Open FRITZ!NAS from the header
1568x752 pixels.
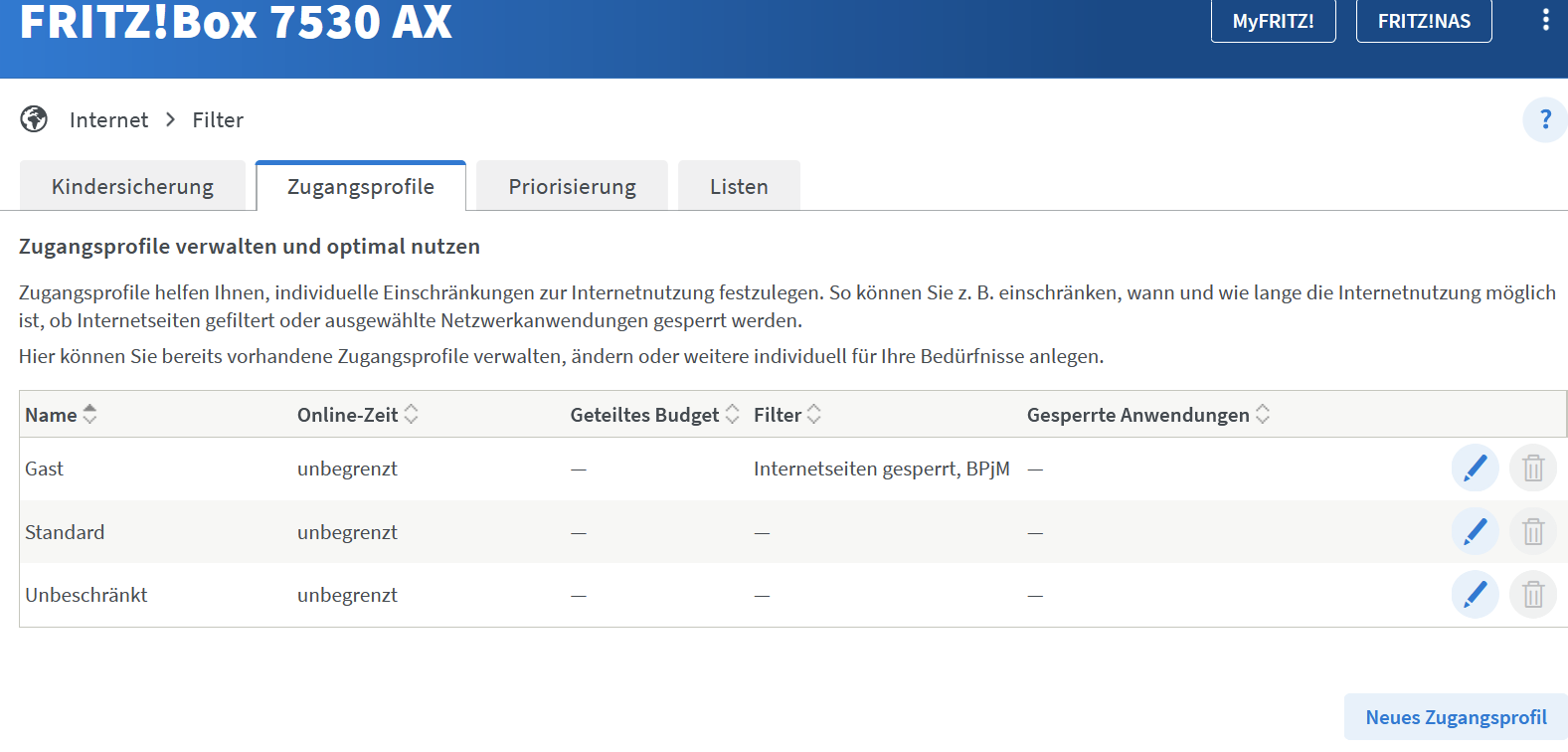(x=1424, y=21)
